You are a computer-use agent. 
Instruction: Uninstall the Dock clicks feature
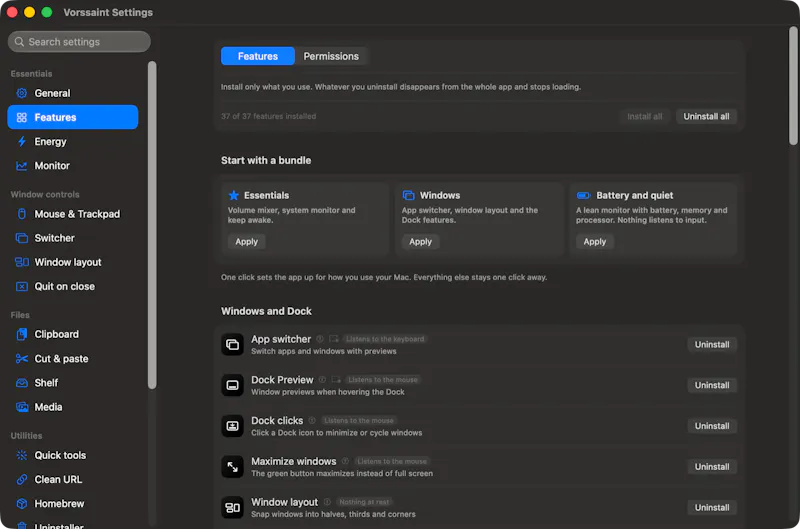(x=712, y=426)
